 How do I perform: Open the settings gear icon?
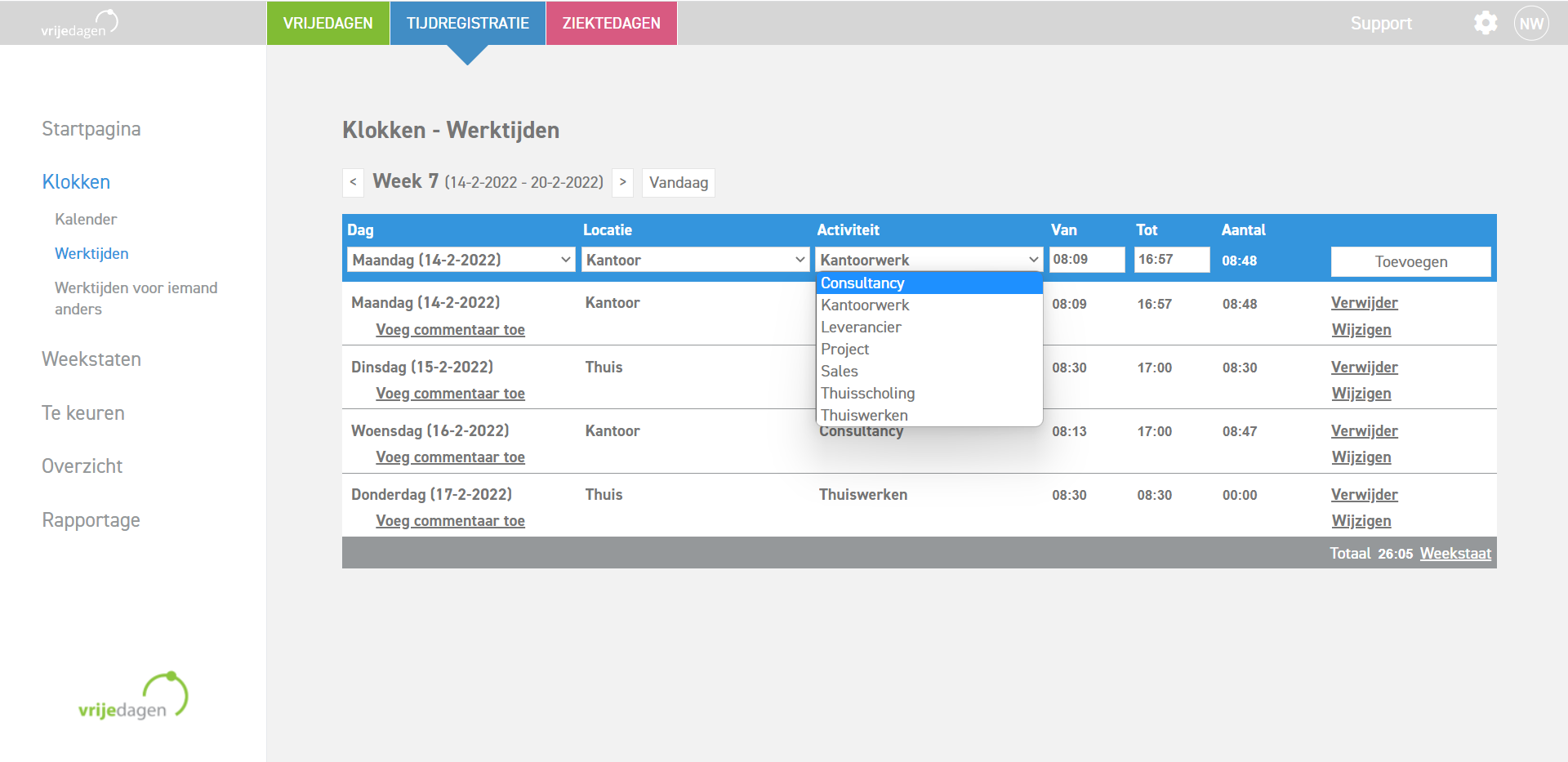(1486, 23)
